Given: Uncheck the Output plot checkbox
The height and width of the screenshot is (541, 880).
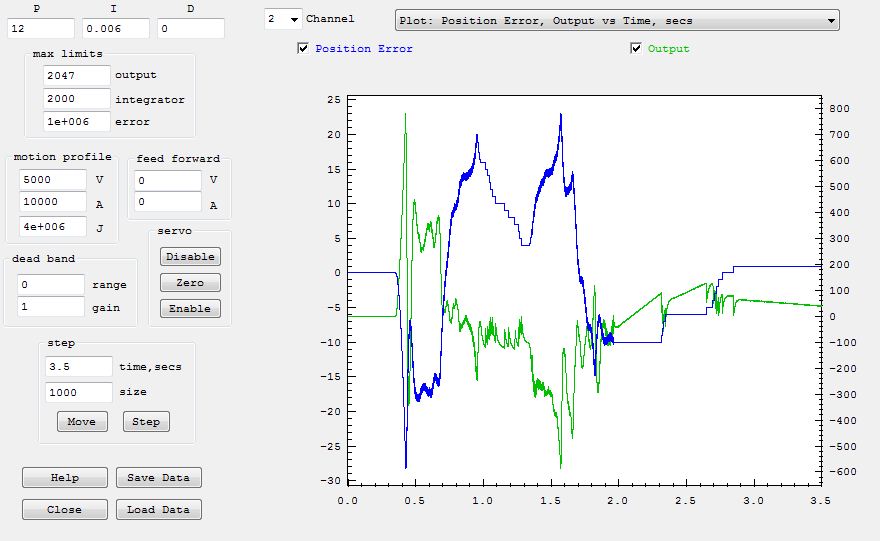Looking at the screenshot, I should tap(636, 48).
